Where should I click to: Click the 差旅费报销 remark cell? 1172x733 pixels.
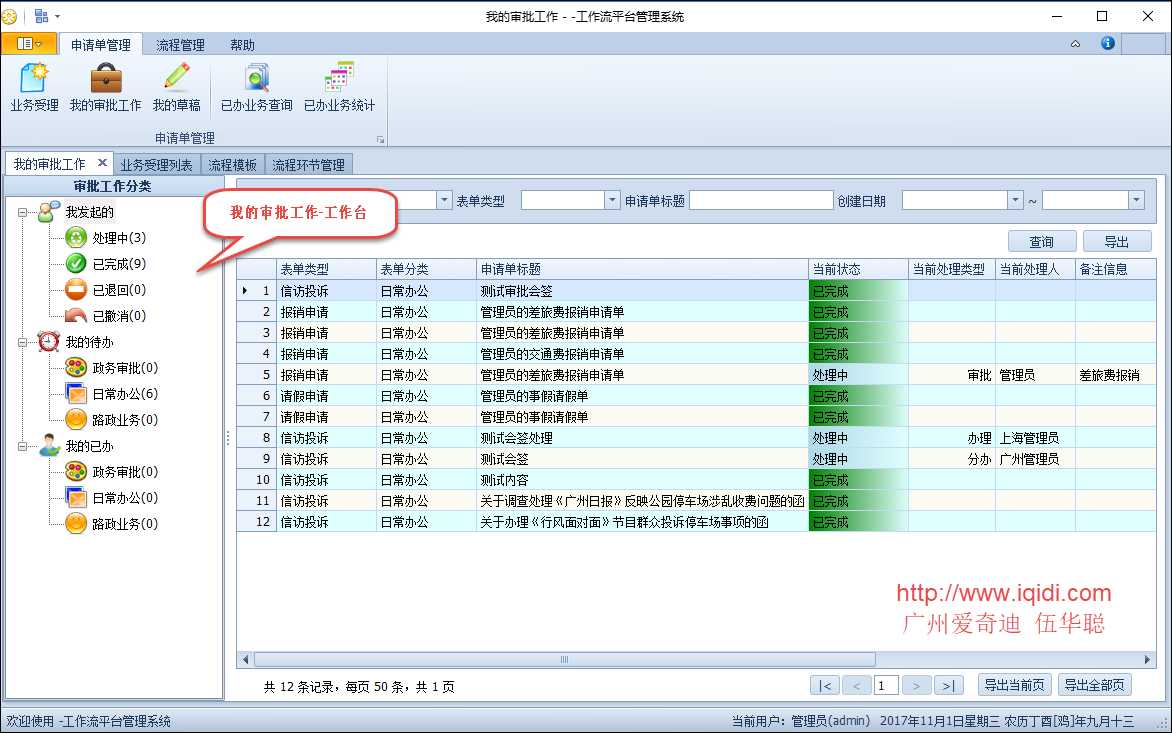pyautogui.click(x=1115, y=375)
